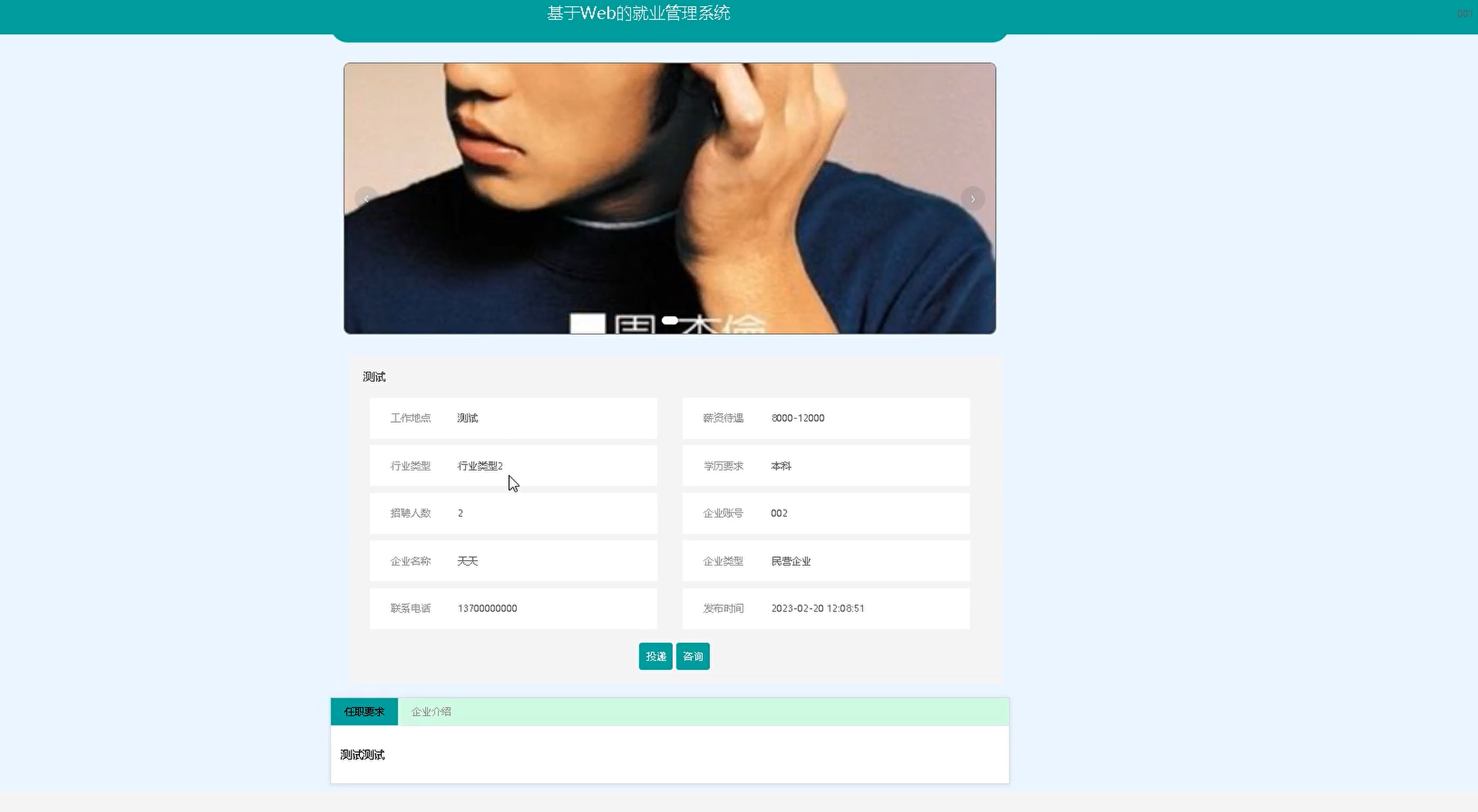Click the 发布时间 label
The image size is (1478, 812).
[x=723, y=609]
